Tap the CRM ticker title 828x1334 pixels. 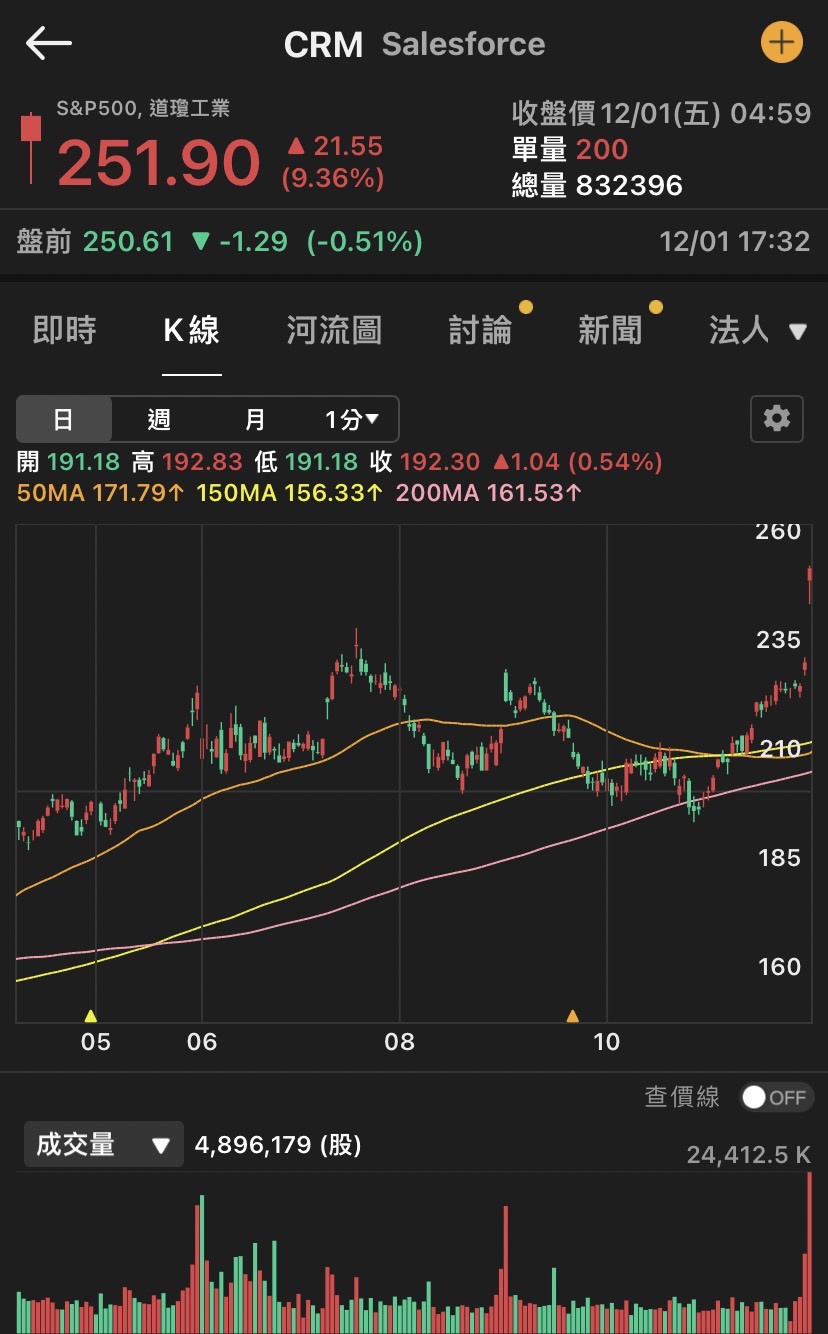(323, 45)
